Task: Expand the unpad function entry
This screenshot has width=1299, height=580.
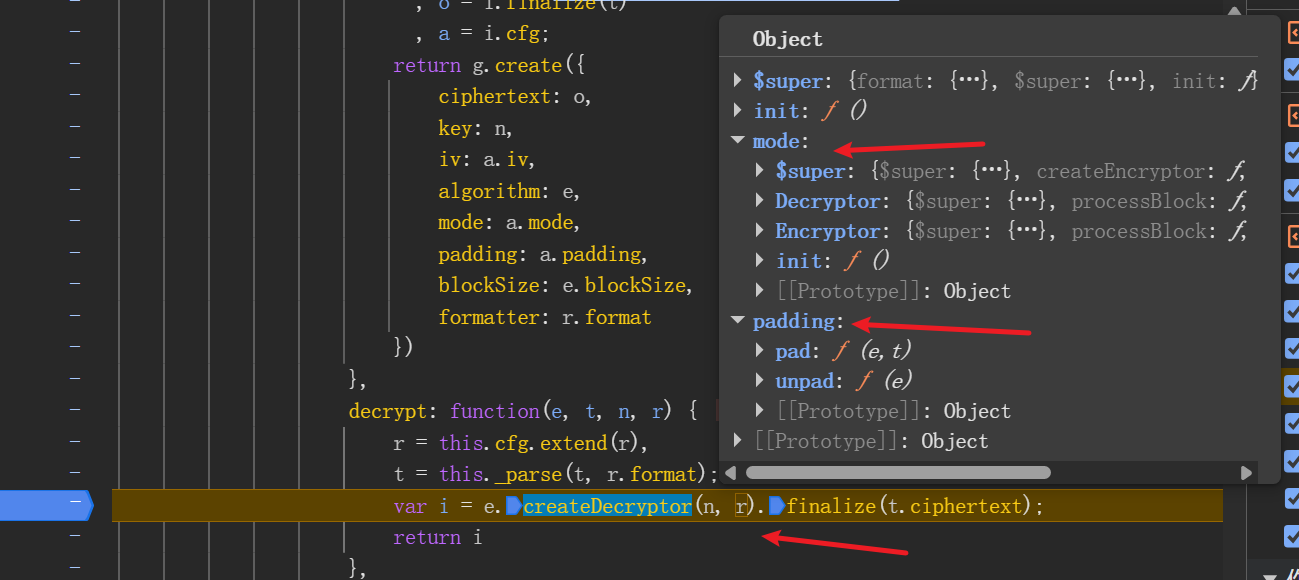Action: [761, 381]
